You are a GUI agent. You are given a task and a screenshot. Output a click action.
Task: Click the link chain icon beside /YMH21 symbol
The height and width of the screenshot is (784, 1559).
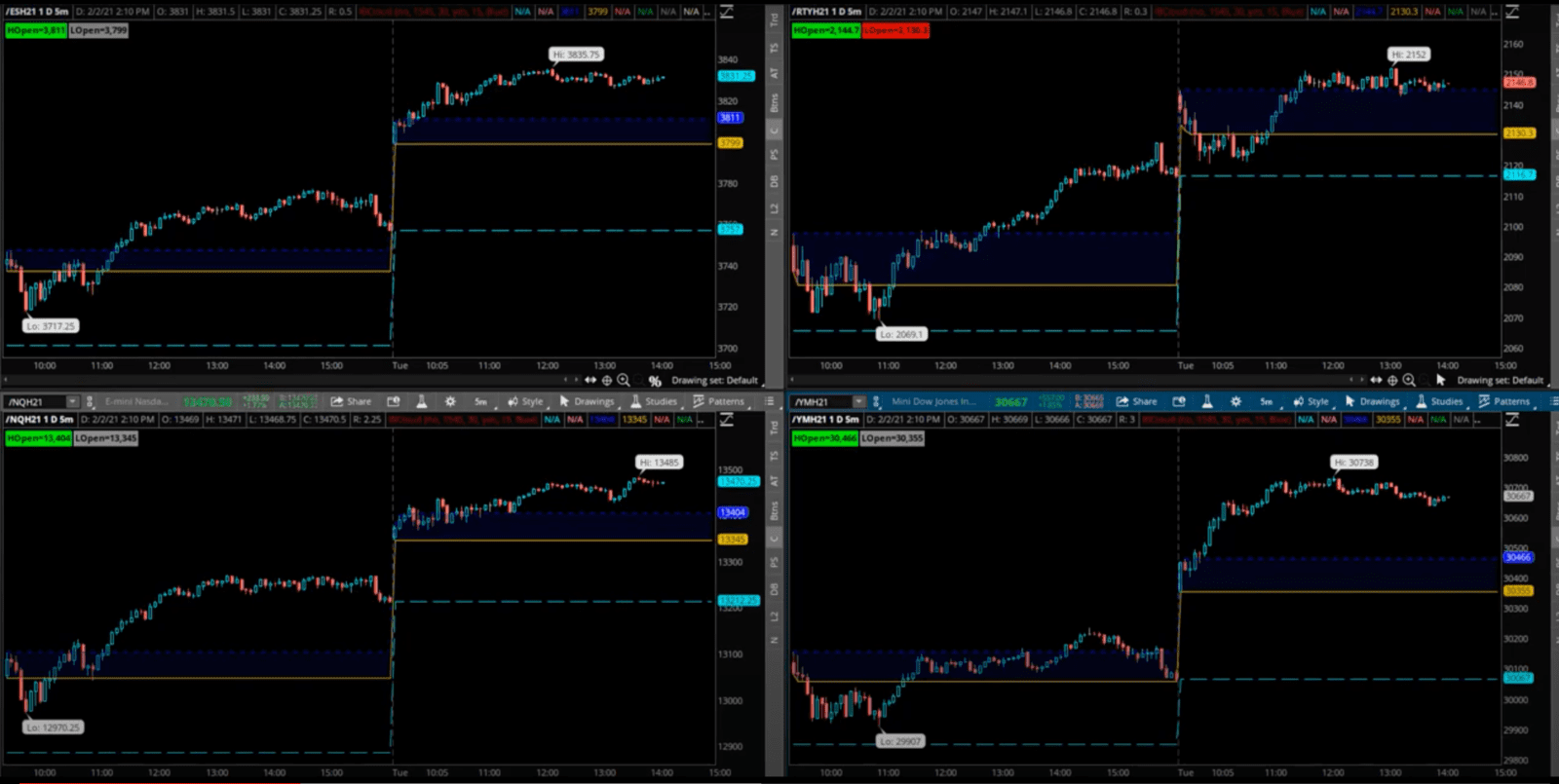click(x=876, y=401)
